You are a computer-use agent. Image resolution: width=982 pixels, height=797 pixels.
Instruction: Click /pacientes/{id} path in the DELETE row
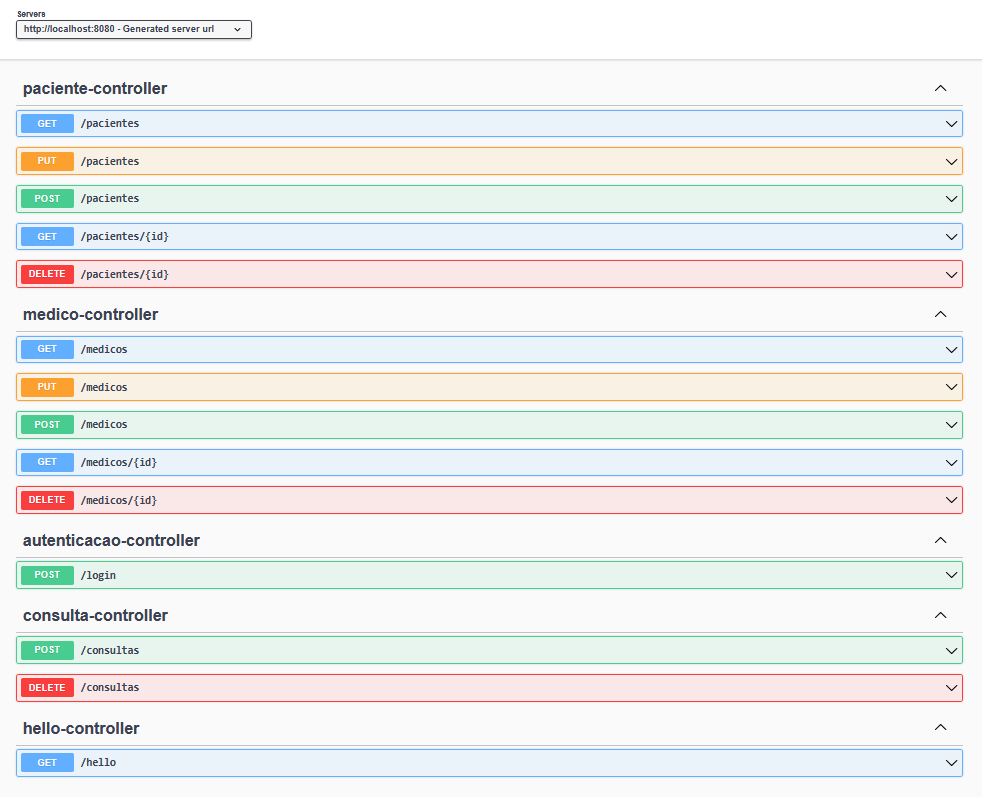pyautogui.click(x=125, y=274)
